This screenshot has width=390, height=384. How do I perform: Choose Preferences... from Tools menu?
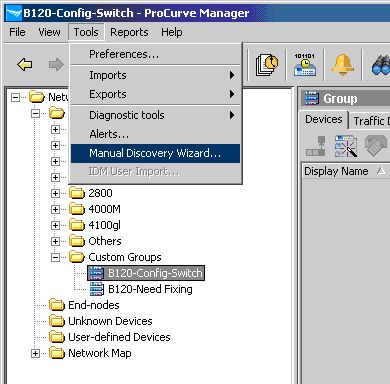point(155,54)
